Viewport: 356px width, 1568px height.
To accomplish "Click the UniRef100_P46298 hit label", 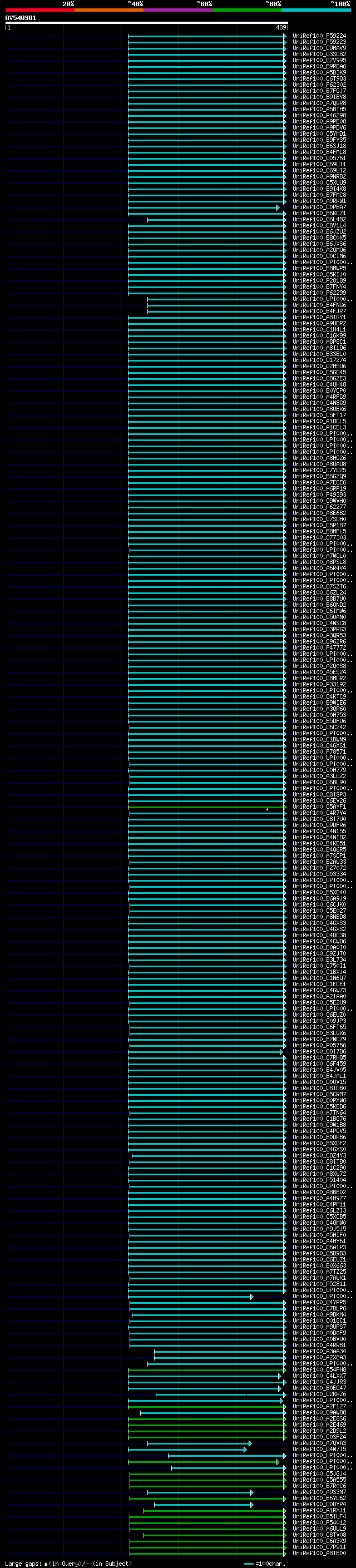I will click(319, 115).
